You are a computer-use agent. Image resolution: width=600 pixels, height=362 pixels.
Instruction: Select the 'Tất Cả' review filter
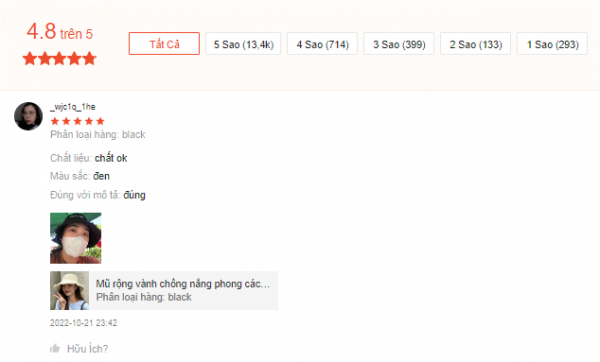[x=164, y=44]
